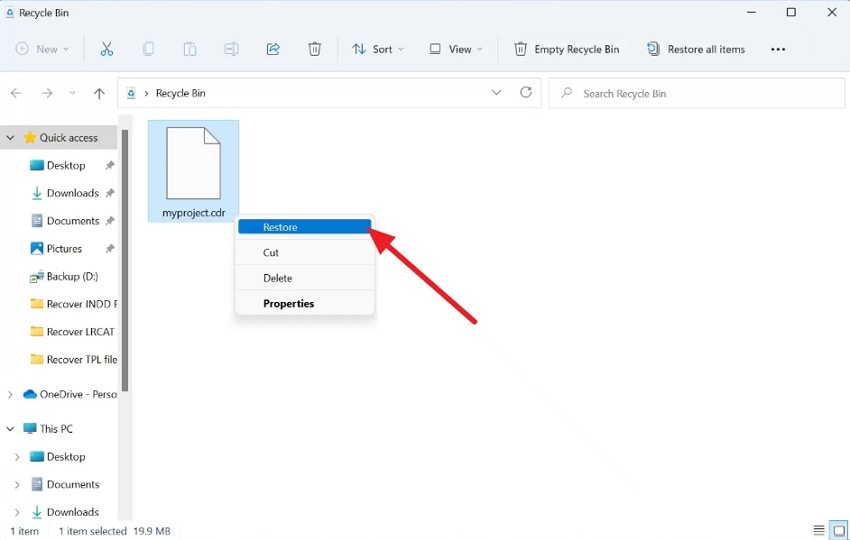Click the Share icon in toolbar
850x540 pixels.
click(x=273, y=49)
